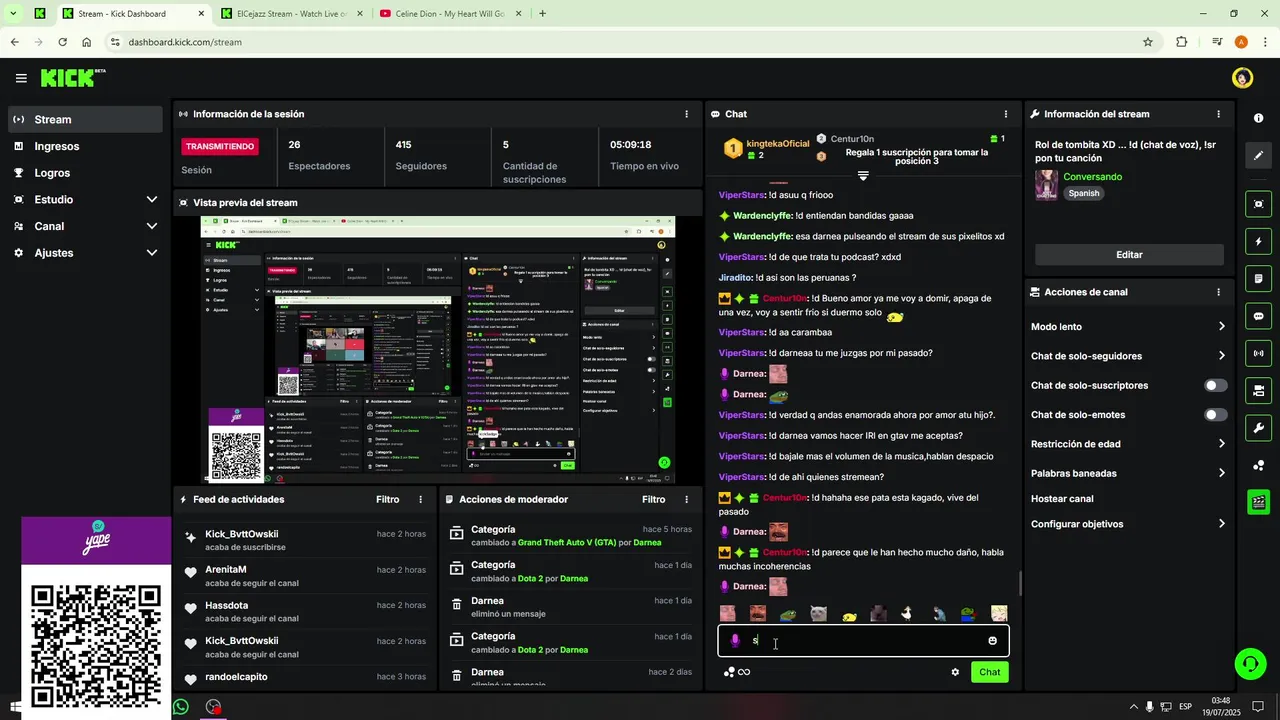
Task: Toggle emotes-only chat switch
Action: click(x=1215, y=414)
